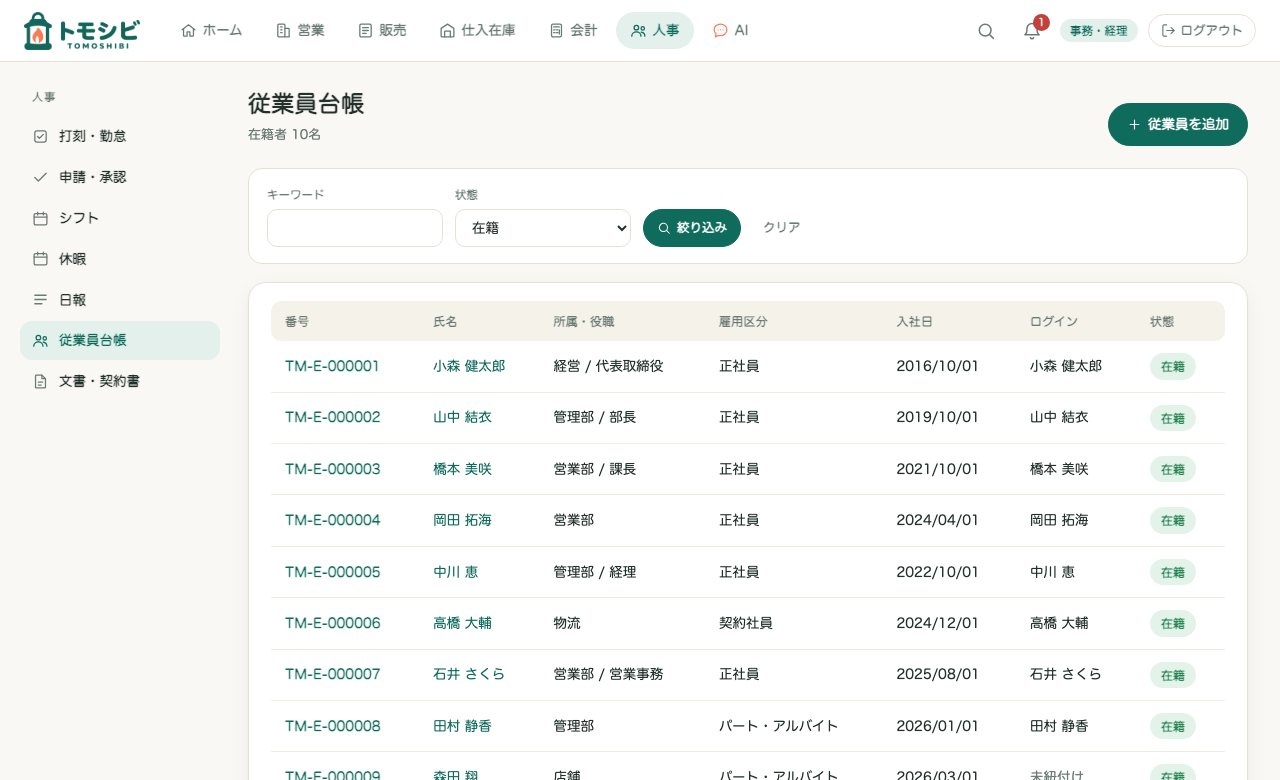Click the 入社日 column header
This screenshot has height=780, width=1280.
(x=914, y=322)
